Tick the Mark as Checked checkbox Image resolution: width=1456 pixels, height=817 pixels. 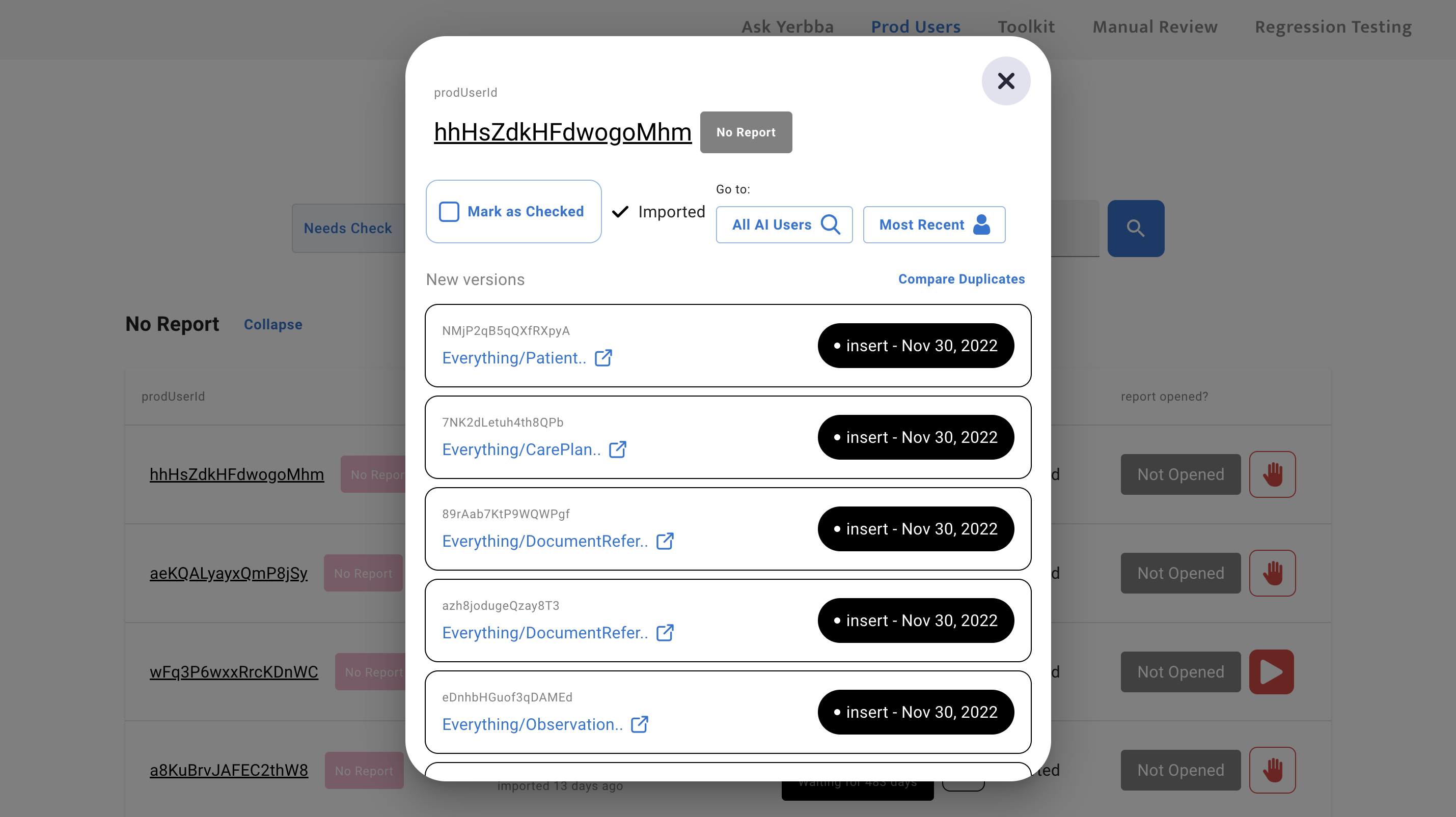click(449, 211)
